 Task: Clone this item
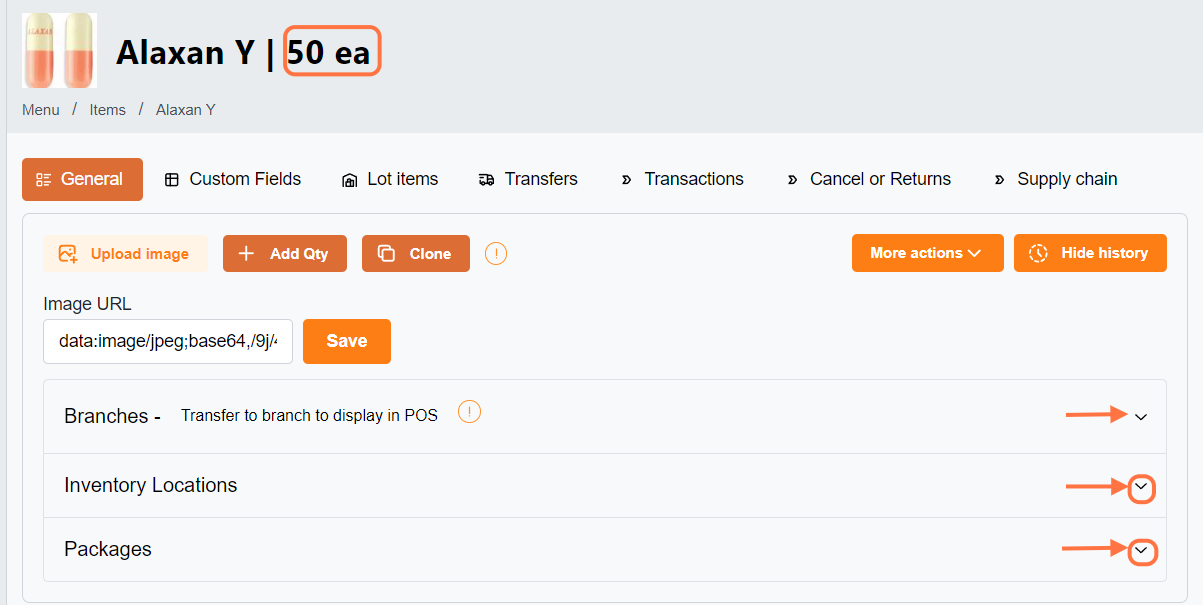(416, 254)
